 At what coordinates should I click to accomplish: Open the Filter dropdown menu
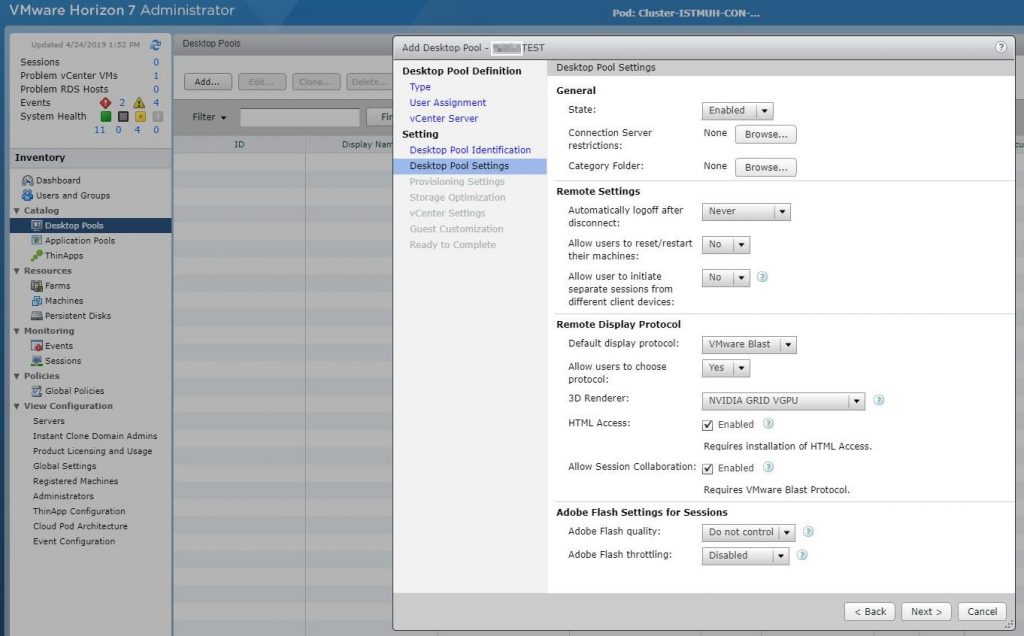tap(209, 117)
